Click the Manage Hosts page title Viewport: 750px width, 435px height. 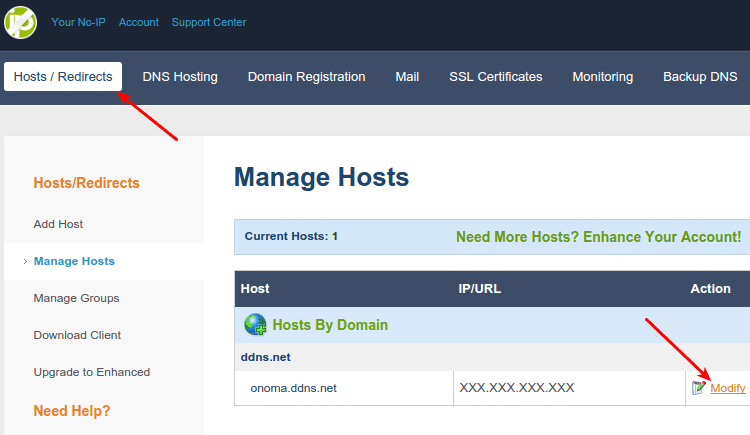click(321, 177)
